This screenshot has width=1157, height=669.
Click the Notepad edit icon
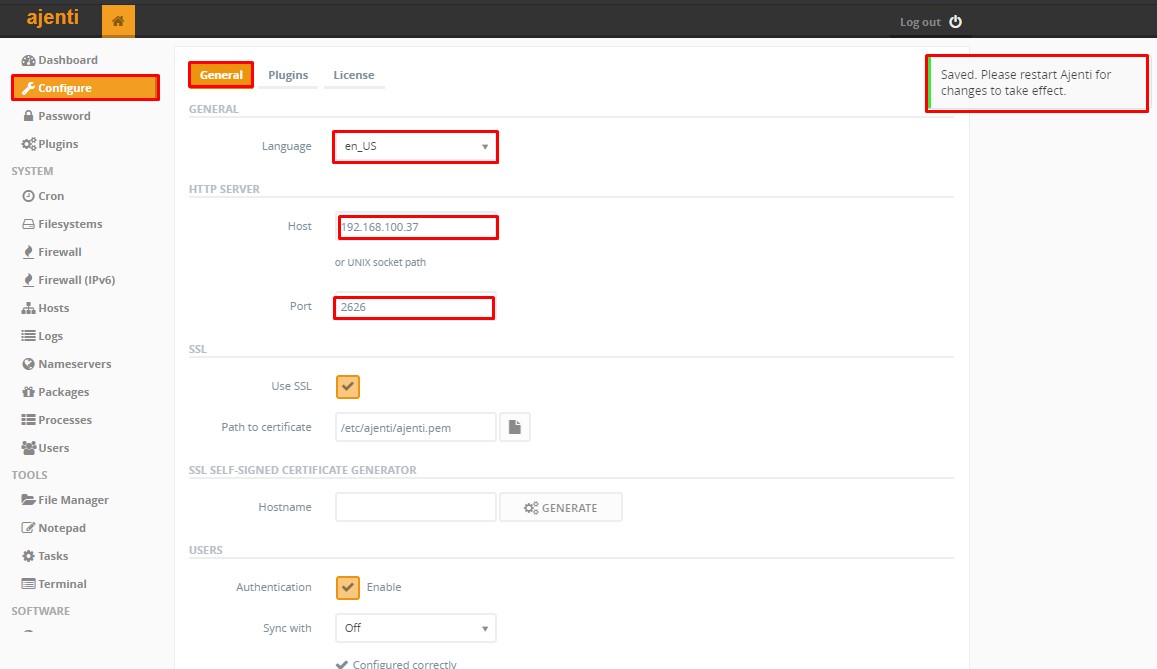(28, 528)
